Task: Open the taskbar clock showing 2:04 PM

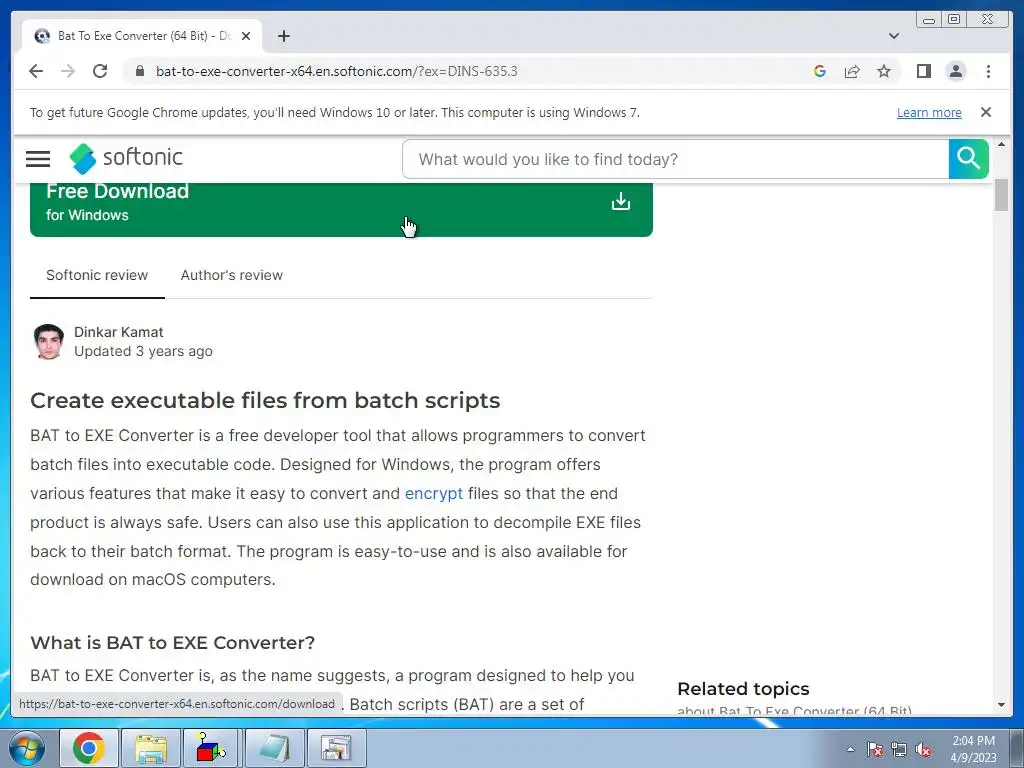Action: coord(973,749)
